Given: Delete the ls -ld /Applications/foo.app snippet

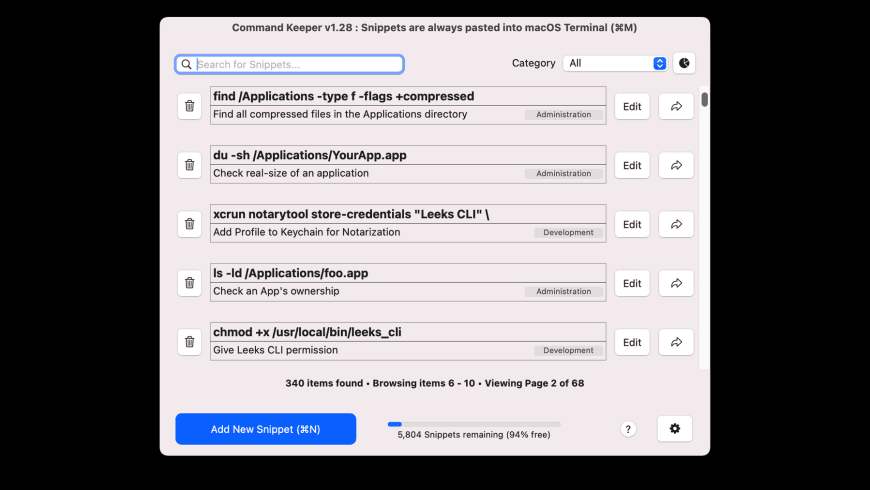Looking at the screenshot, I should (x=189, y=283).
